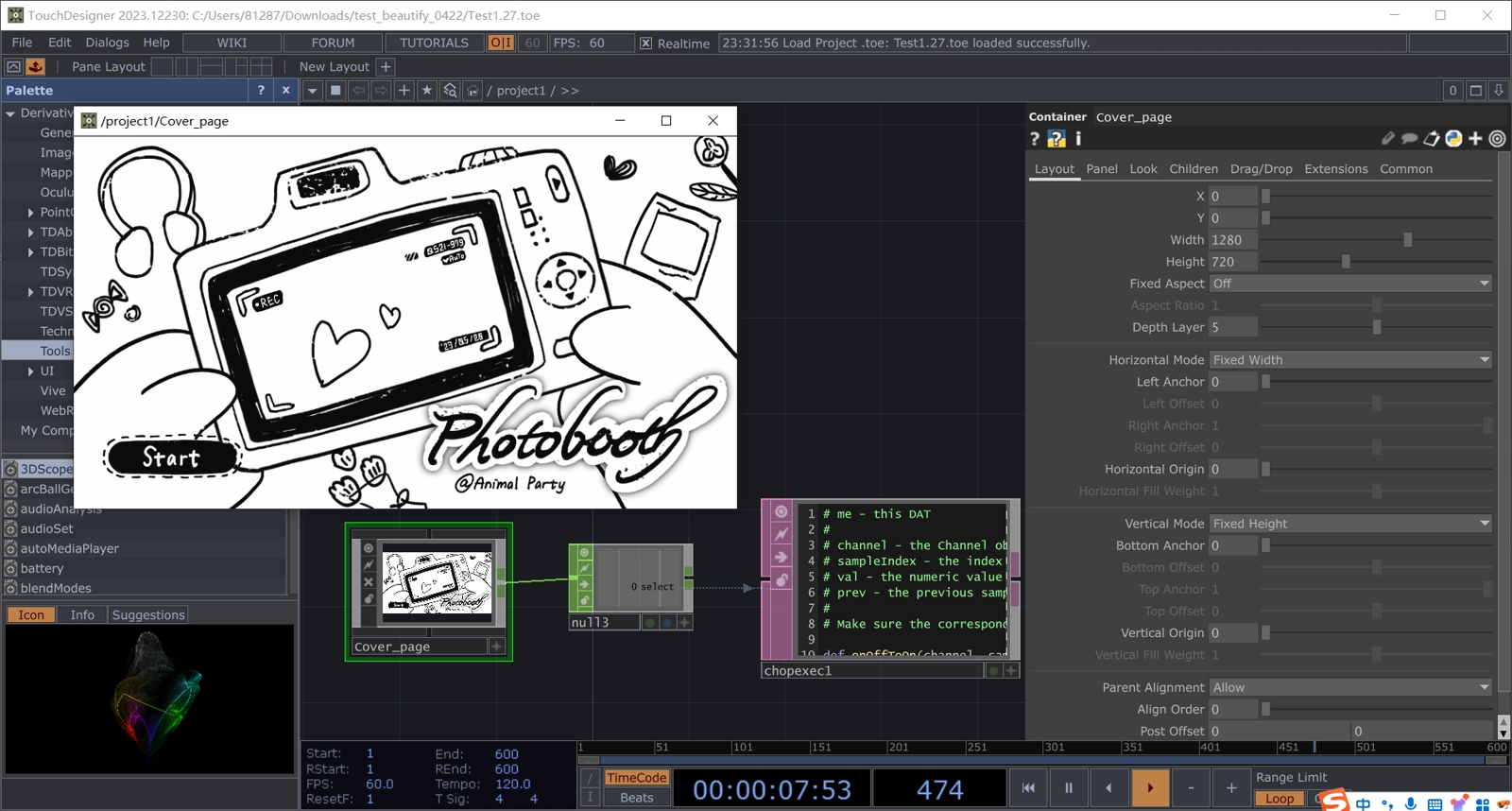The image size is (1512, 811).
Task: Open the Horizontal Mode dropdown
Action: pos(1350,360)
